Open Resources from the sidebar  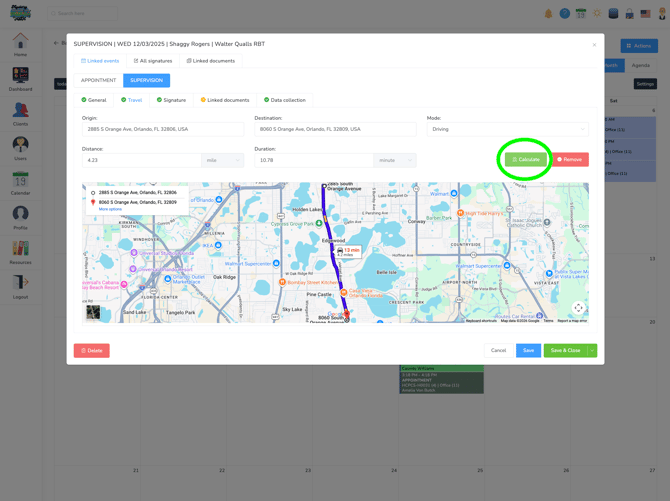click(x=21, y=253)
